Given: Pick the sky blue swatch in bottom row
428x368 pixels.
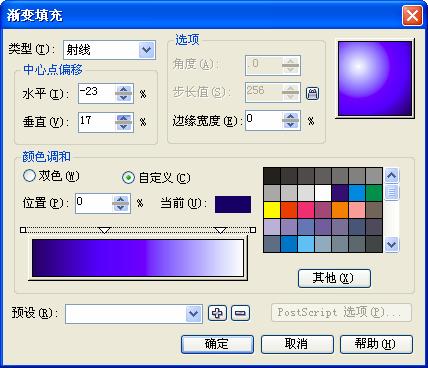Looking at the screenshot, I should tap(306, 244).
